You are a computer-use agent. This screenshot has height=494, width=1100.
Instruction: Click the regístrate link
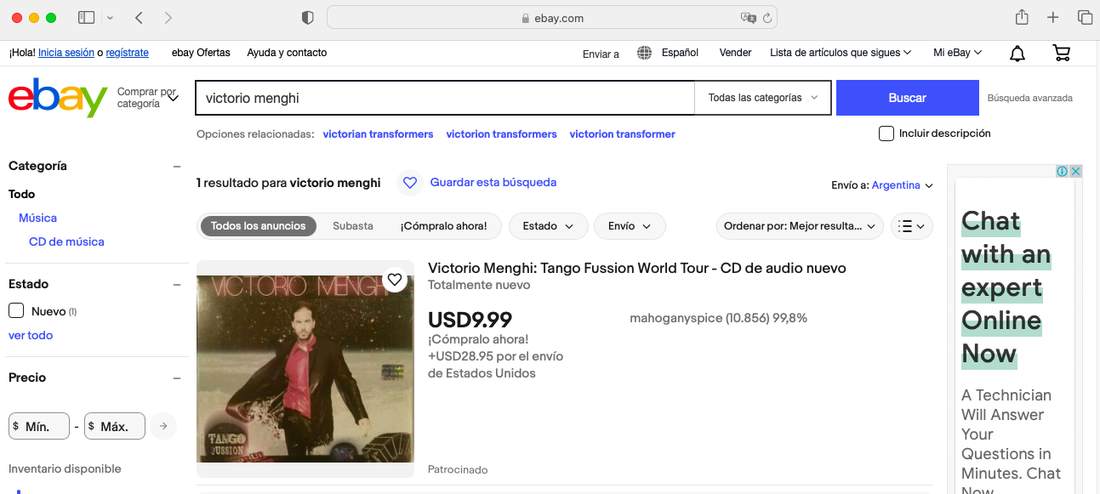[127, 53]
